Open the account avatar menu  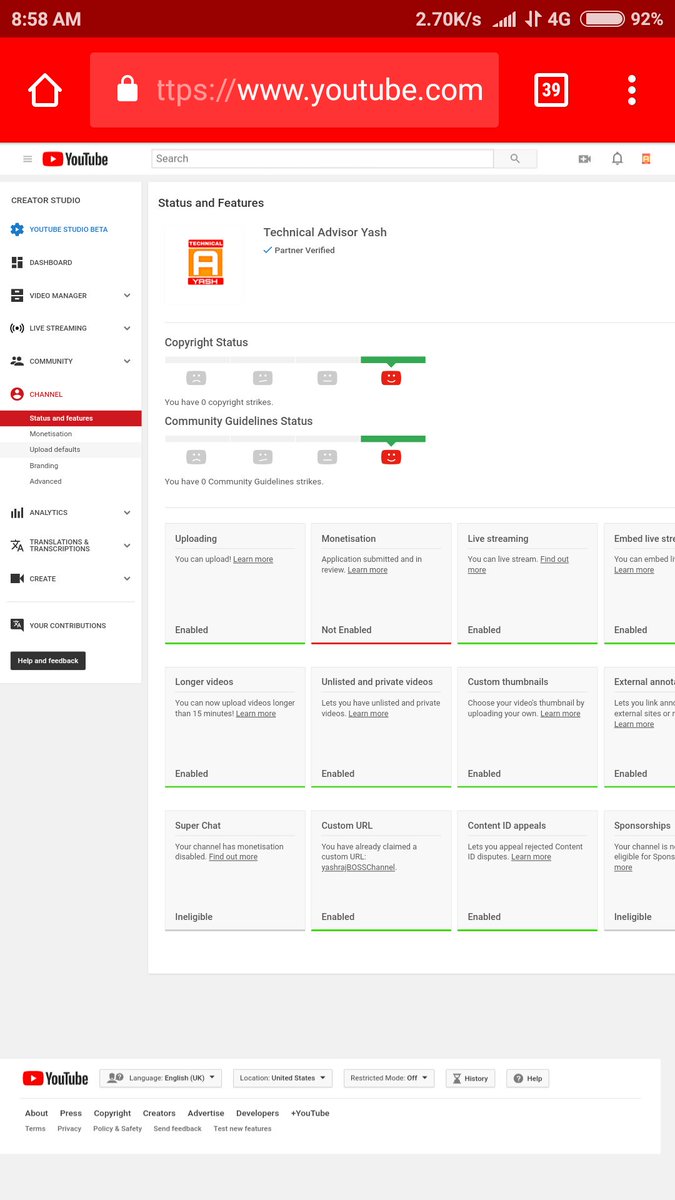tap(646, 159)
